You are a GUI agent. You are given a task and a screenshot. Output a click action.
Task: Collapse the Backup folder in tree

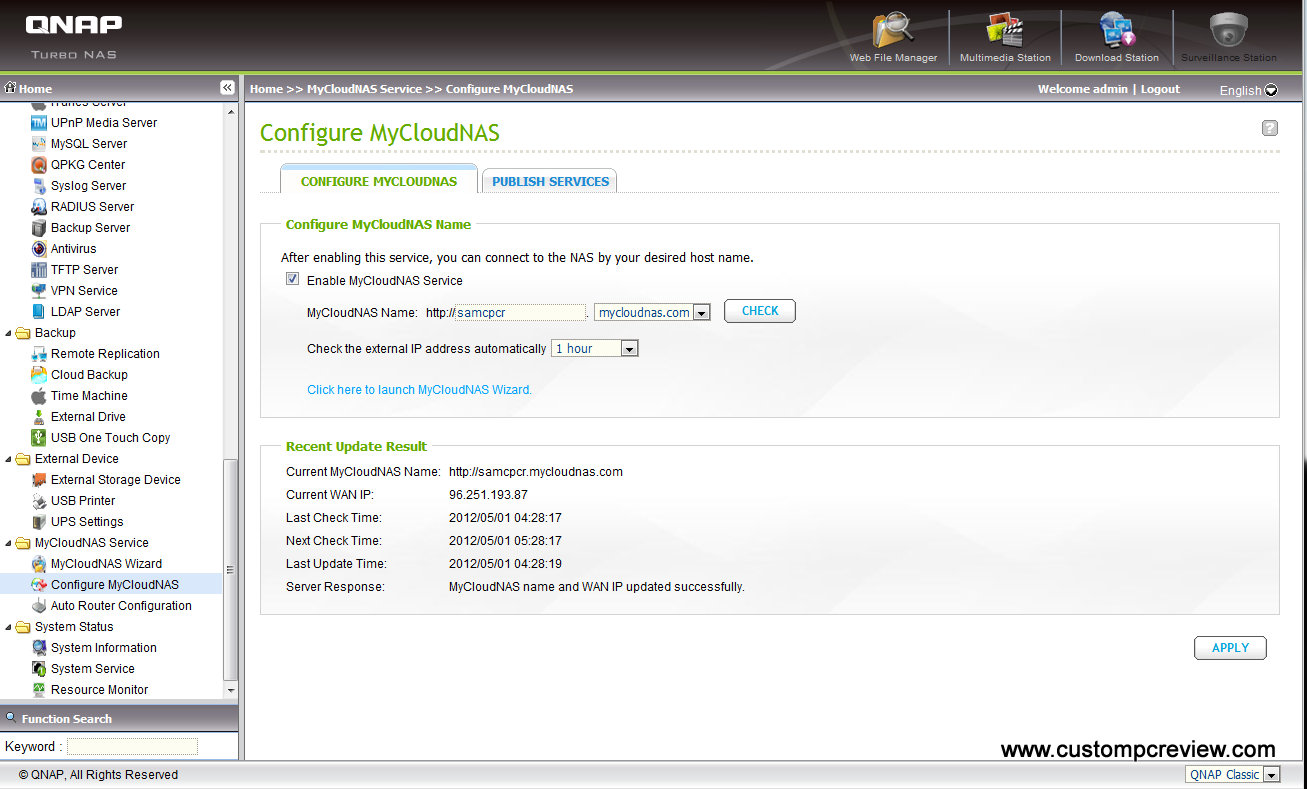(x=10, y=333)
